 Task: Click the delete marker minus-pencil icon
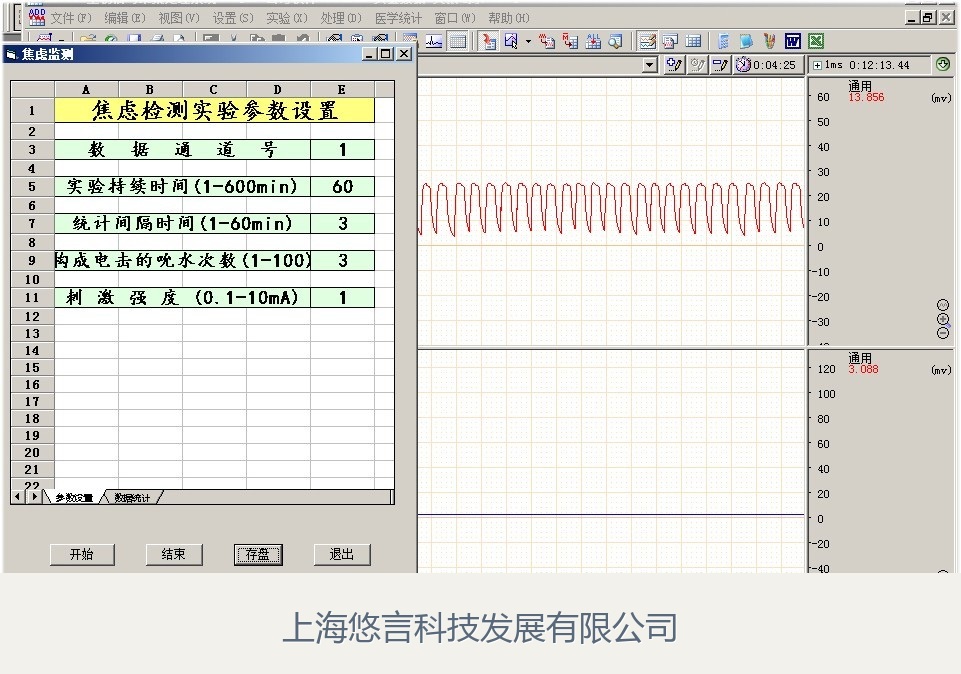(x=720, y=64)
